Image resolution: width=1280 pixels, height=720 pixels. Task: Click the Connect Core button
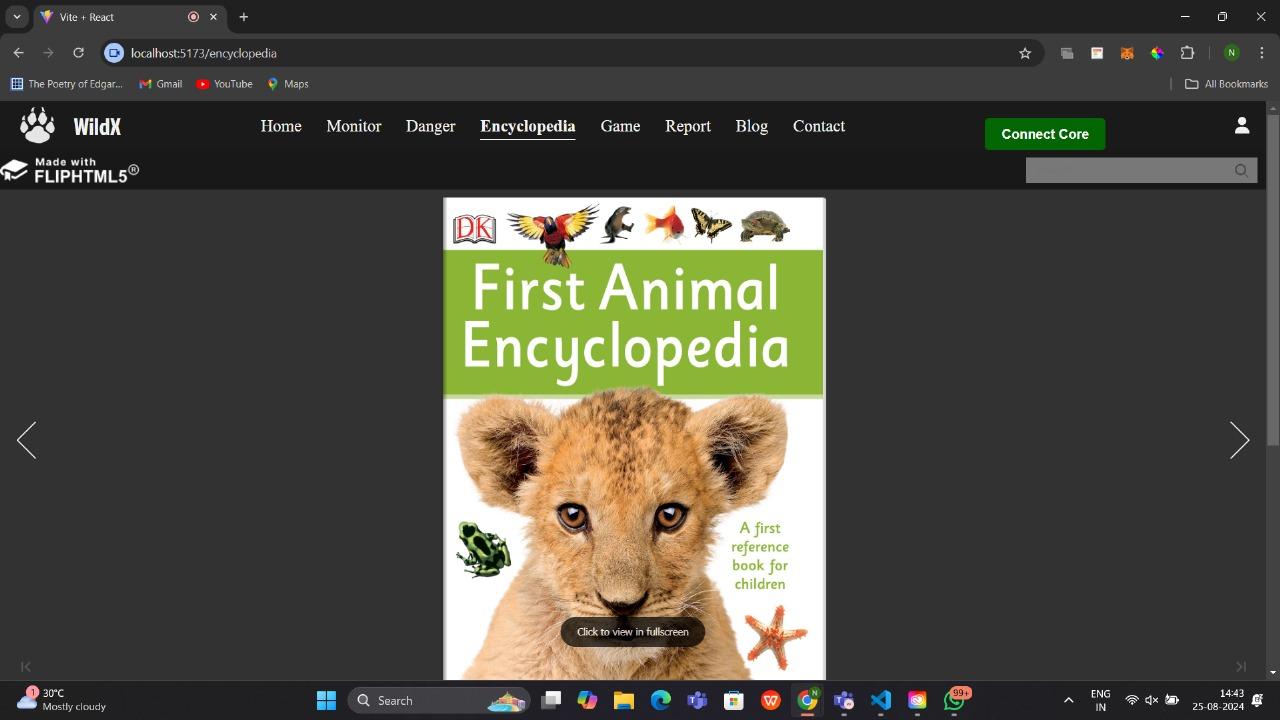pos(1045,134)
